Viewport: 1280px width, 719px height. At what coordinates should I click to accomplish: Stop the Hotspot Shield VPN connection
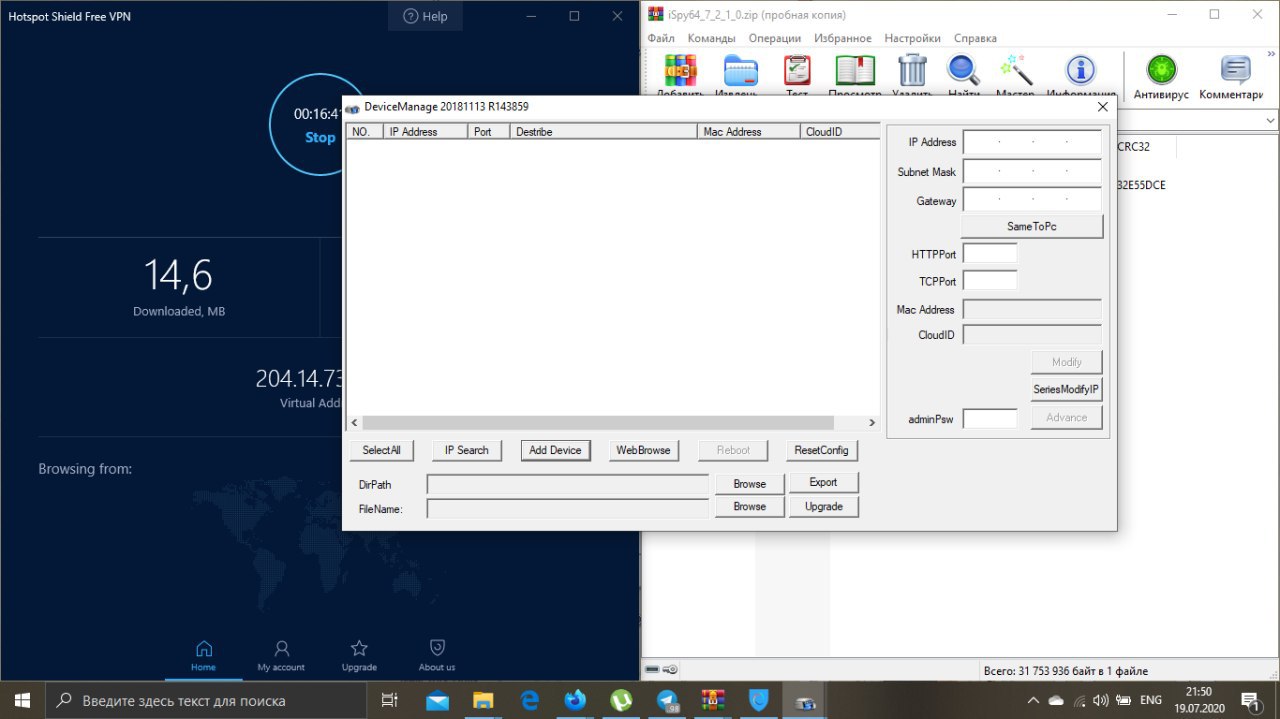click(x=320, y=138)
